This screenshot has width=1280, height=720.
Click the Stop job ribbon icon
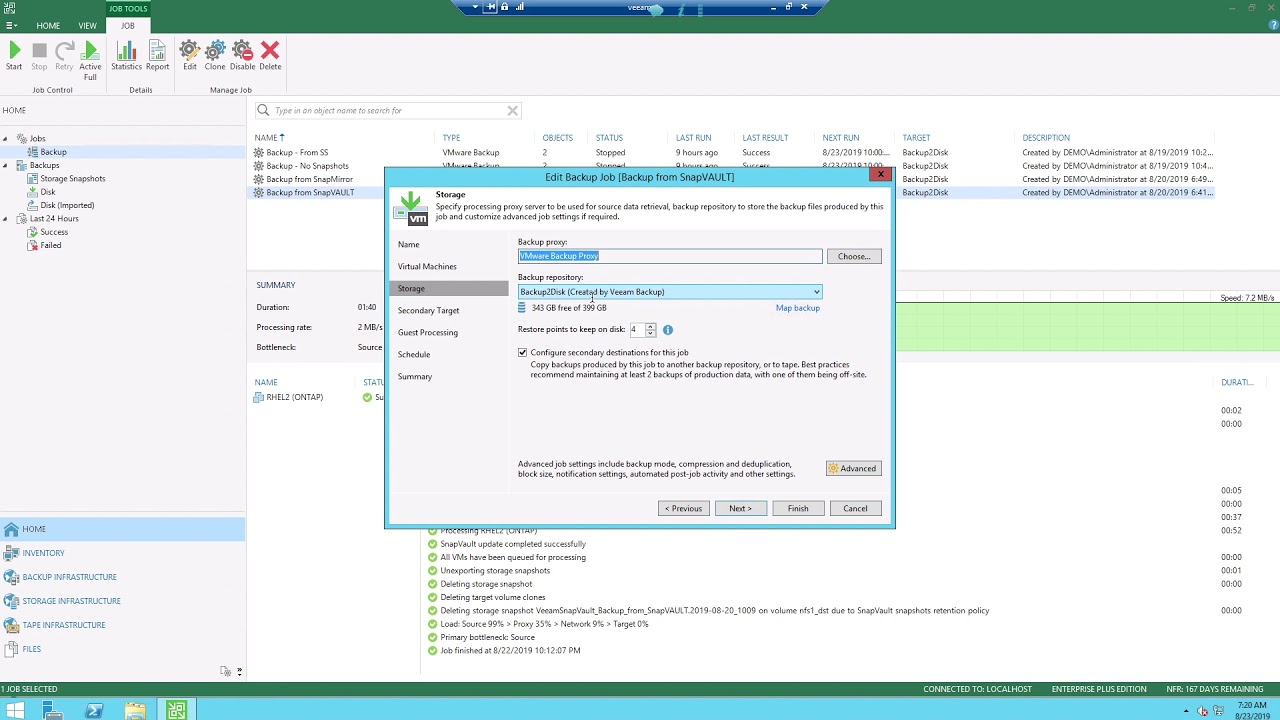(x=39, y=56)
